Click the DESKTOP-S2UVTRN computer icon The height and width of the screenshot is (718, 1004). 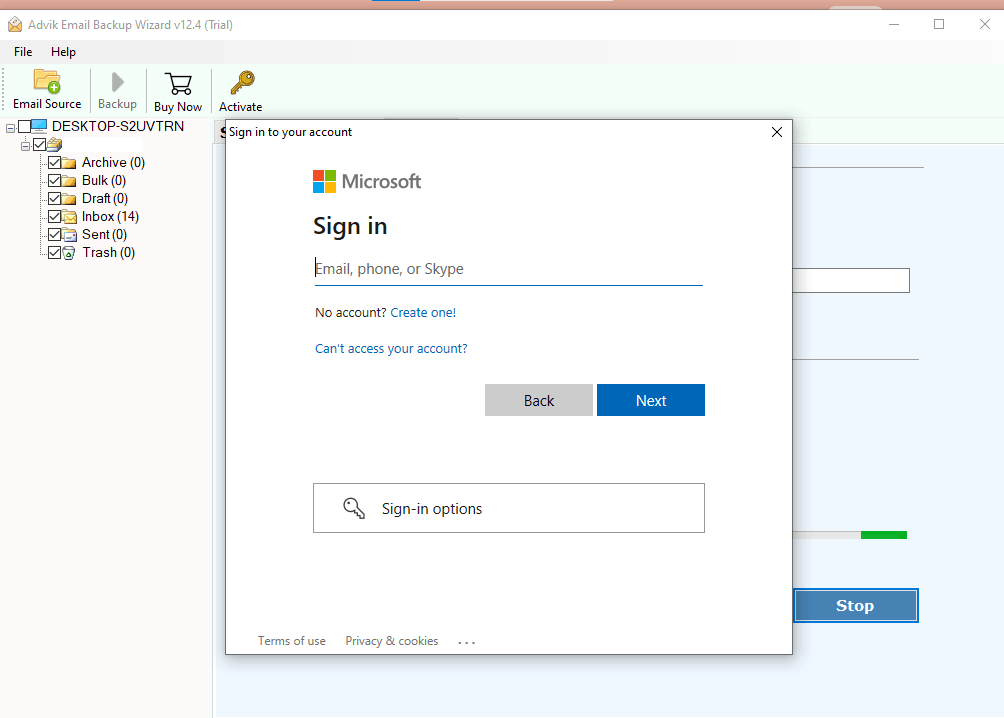pos(39,126)
